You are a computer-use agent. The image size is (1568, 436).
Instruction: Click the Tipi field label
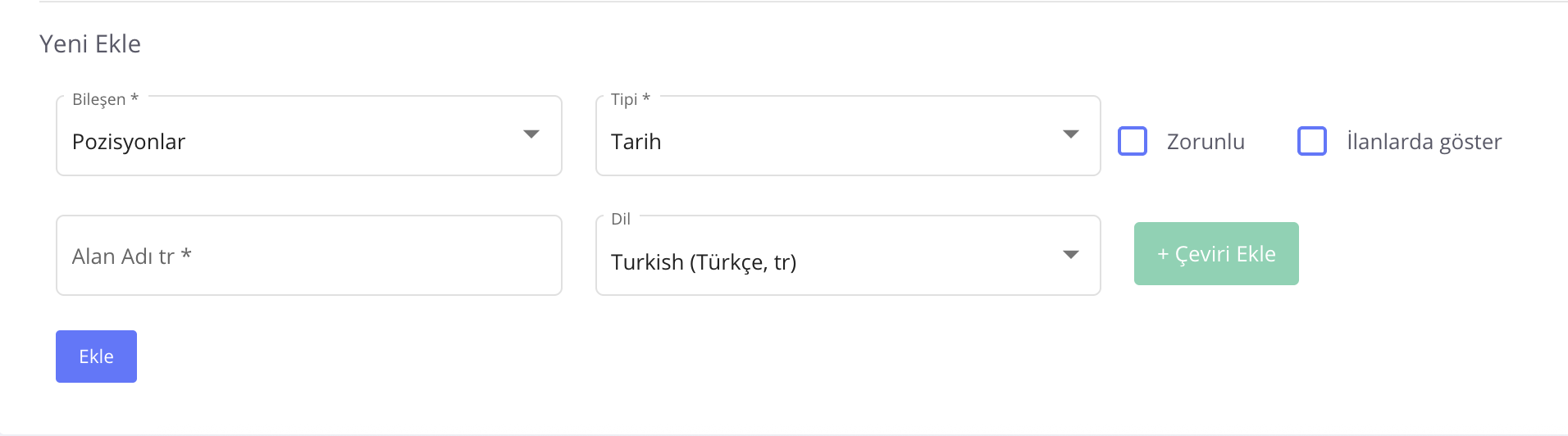(624, 99)
